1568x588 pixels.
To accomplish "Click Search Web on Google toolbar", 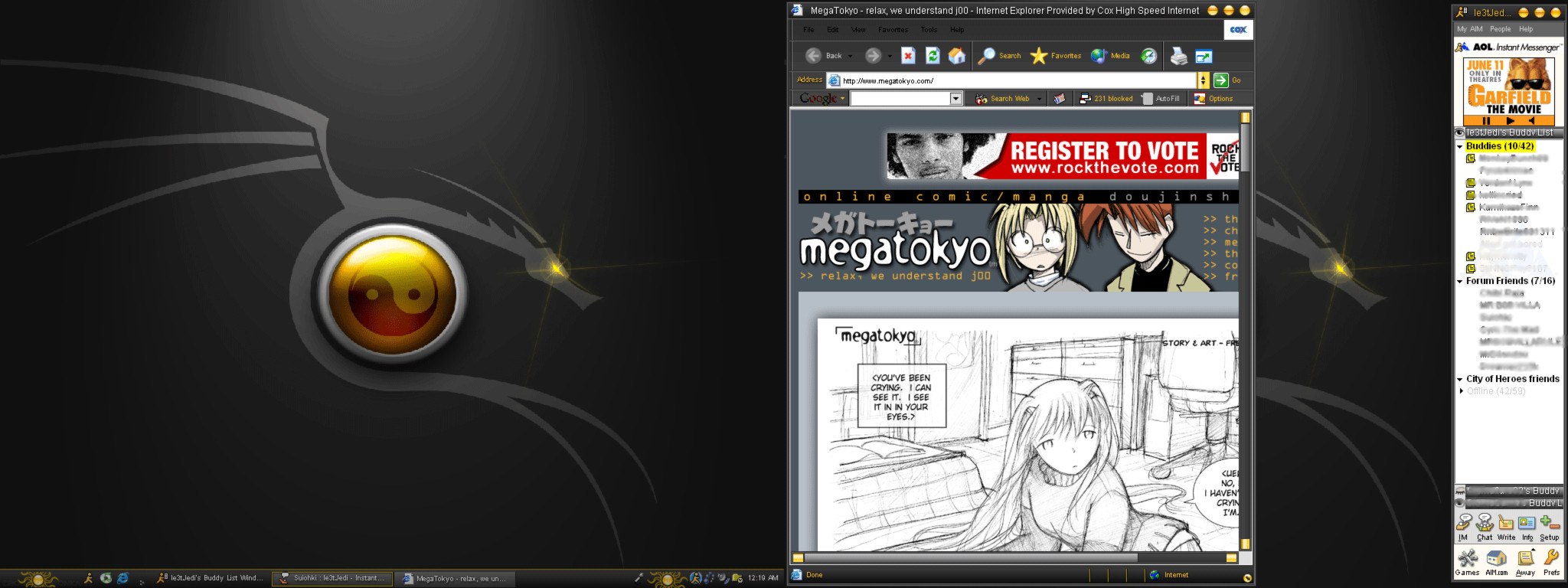I will pyautogui.click(x=1002, y=98).
